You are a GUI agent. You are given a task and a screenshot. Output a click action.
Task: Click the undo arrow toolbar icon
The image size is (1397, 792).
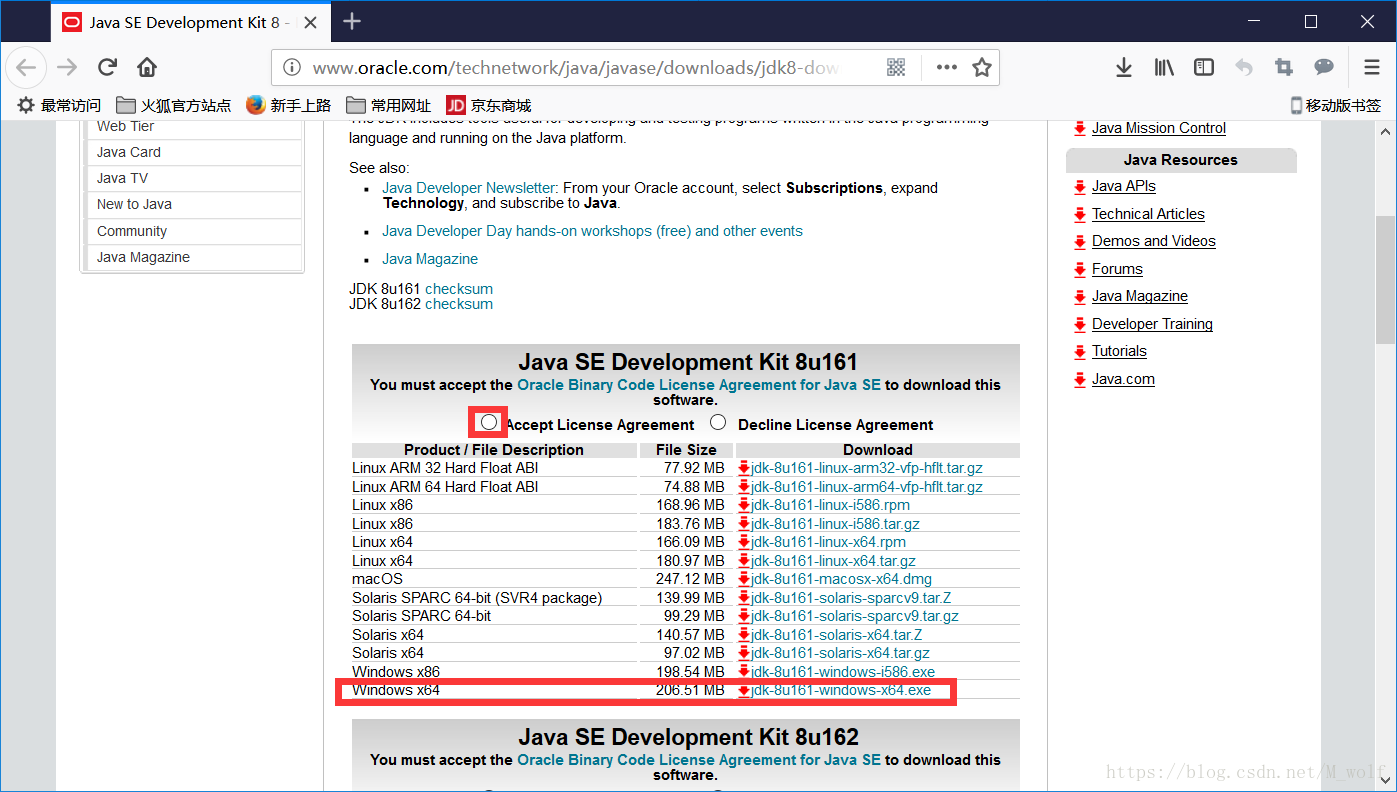tap(1244, 67)
